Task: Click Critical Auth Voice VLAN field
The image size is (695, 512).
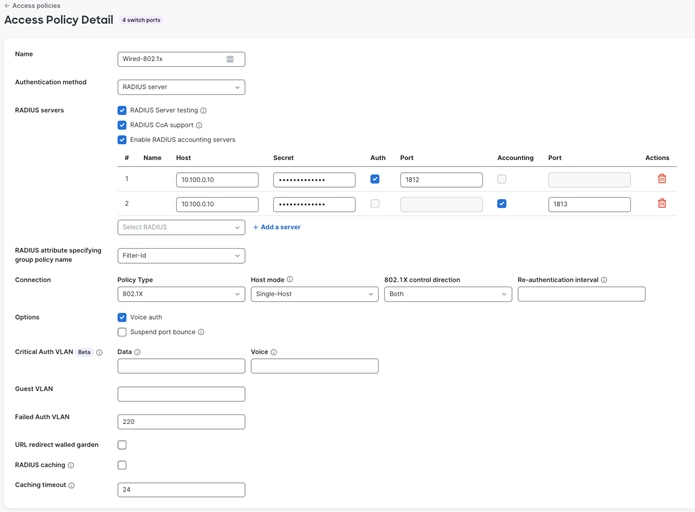Action: (x=315, y=366)
